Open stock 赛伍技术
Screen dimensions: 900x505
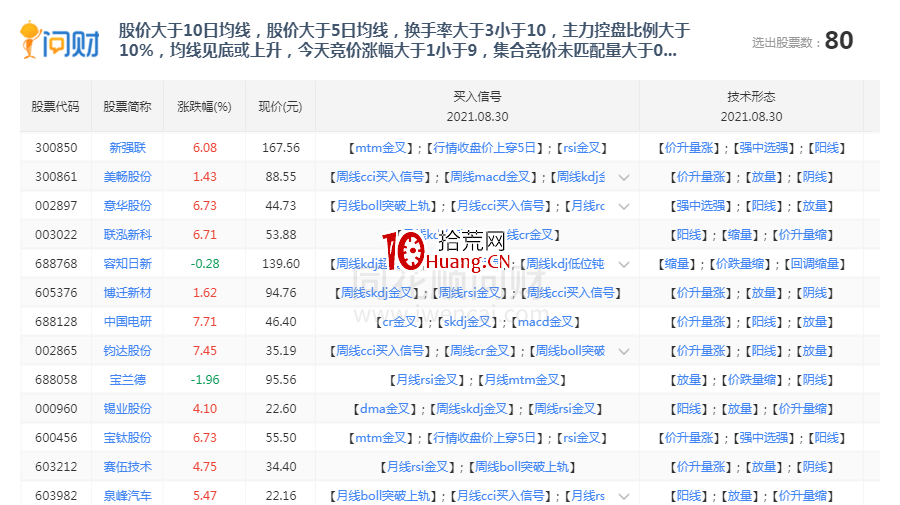click(x=127, y=467)
